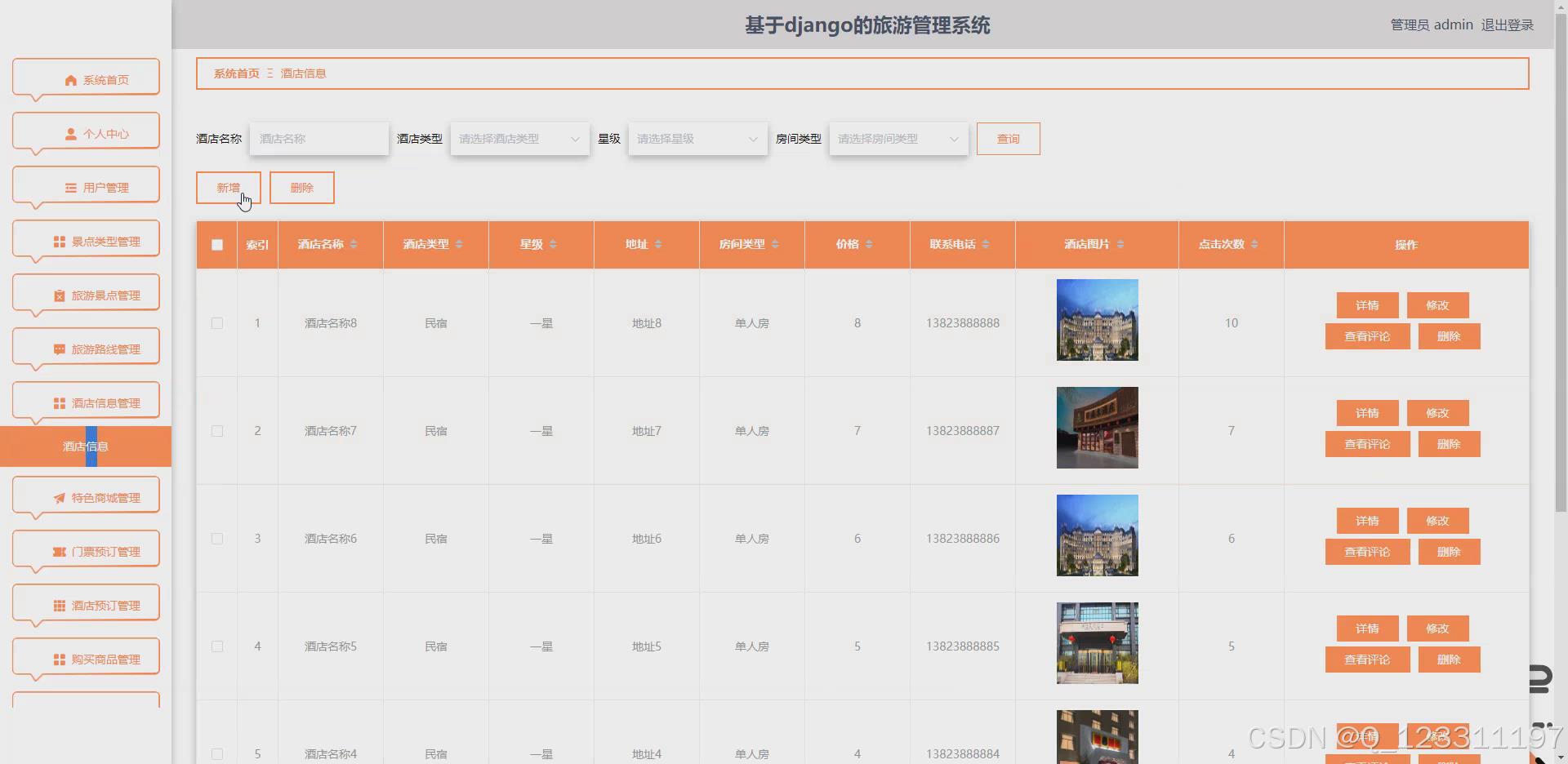This screenshot has width=1568, height=764.
Task: Check the row 3 checkbox for 酒店名称6
Action: (x=217, y=539)
